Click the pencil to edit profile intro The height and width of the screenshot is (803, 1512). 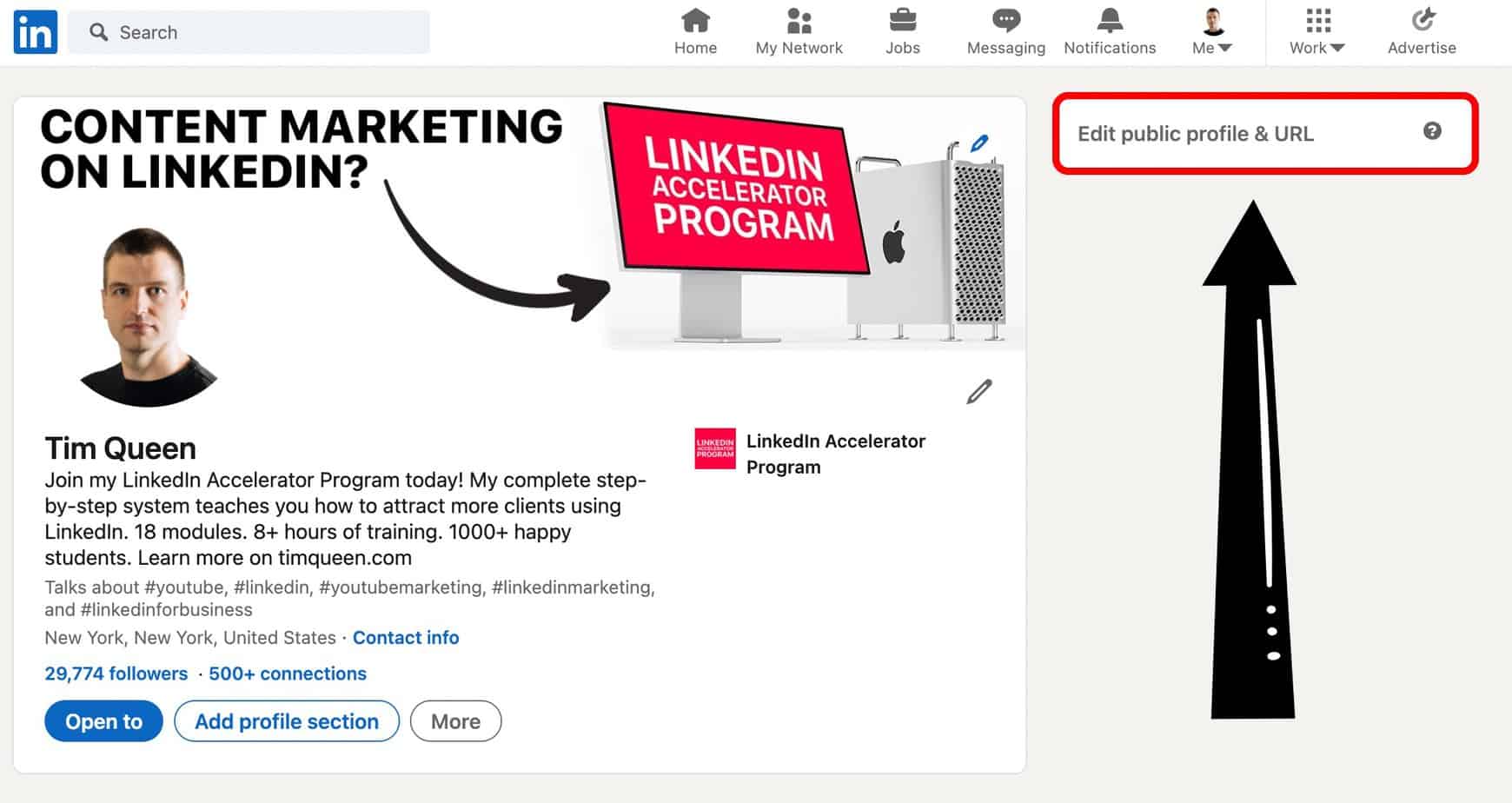(x=979, y=392)
